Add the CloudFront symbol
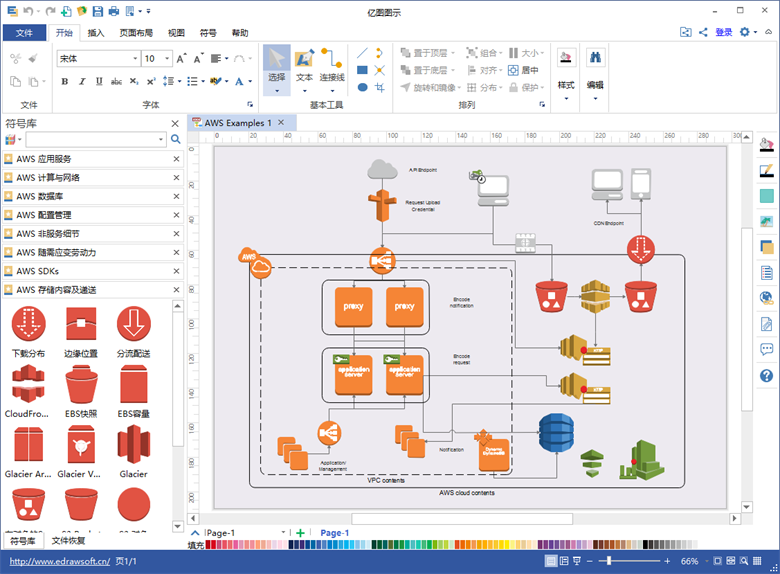 point(28,384)
